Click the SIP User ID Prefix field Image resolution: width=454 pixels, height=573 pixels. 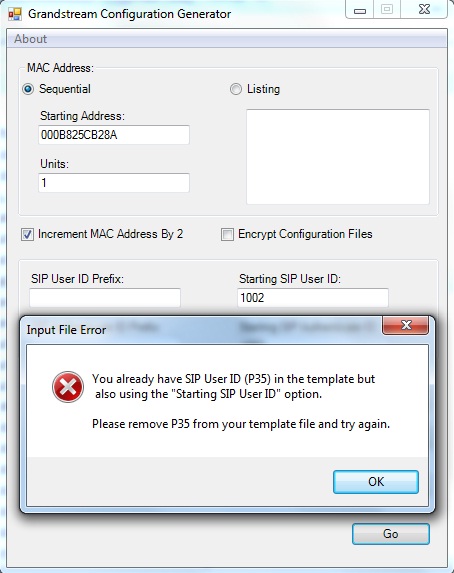105,298
